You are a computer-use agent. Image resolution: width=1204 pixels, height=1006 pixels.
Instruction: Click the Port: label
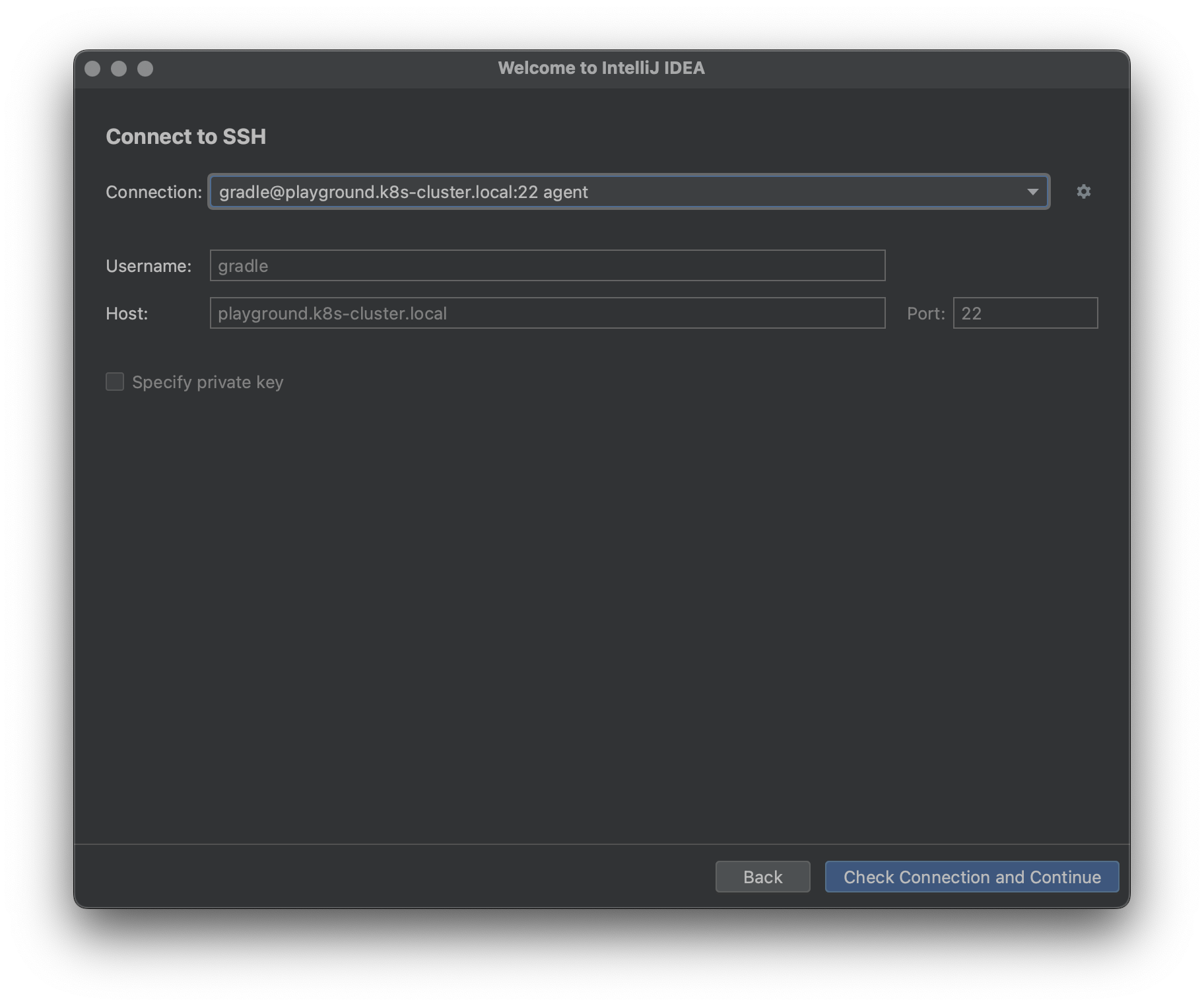tap(926, 314)
